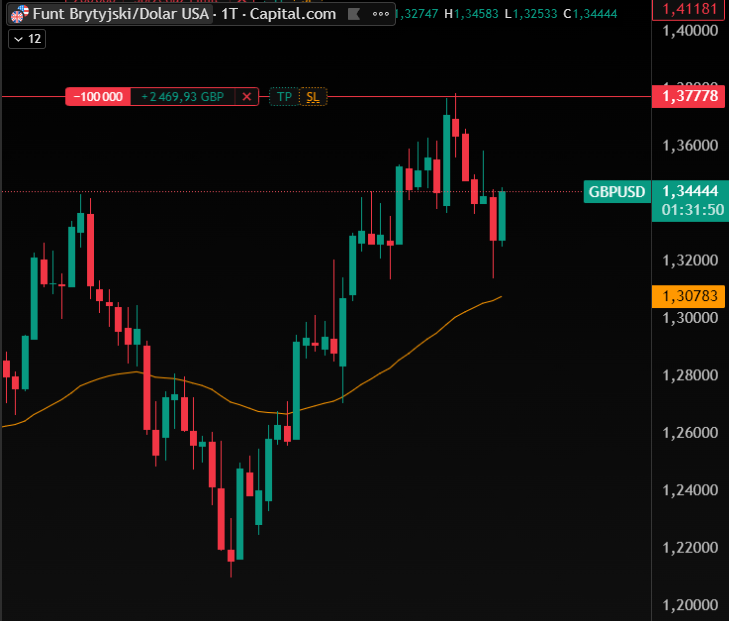Open the Funt Brytyjski/Dolar USA symbol title
729x621 pixels.
coord(121,14)
